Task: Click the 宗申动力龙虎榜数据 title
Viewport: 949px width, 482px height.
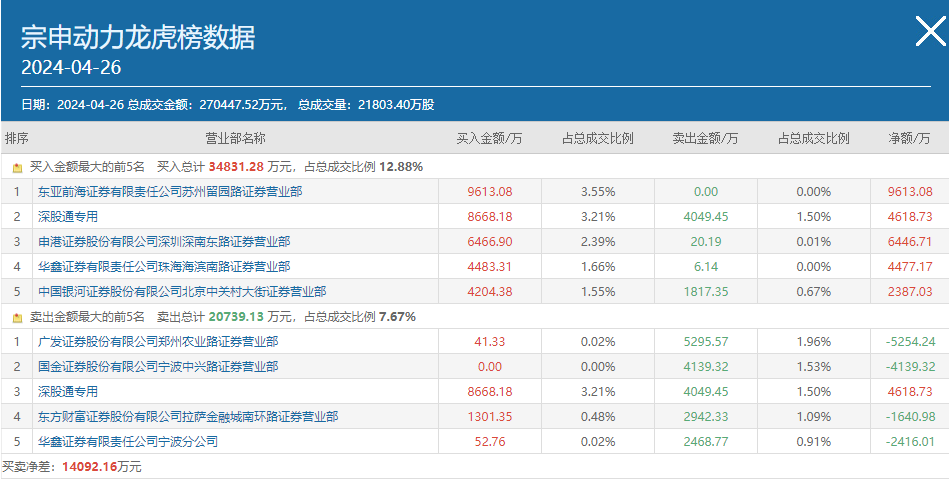Action: click(138, 38)
